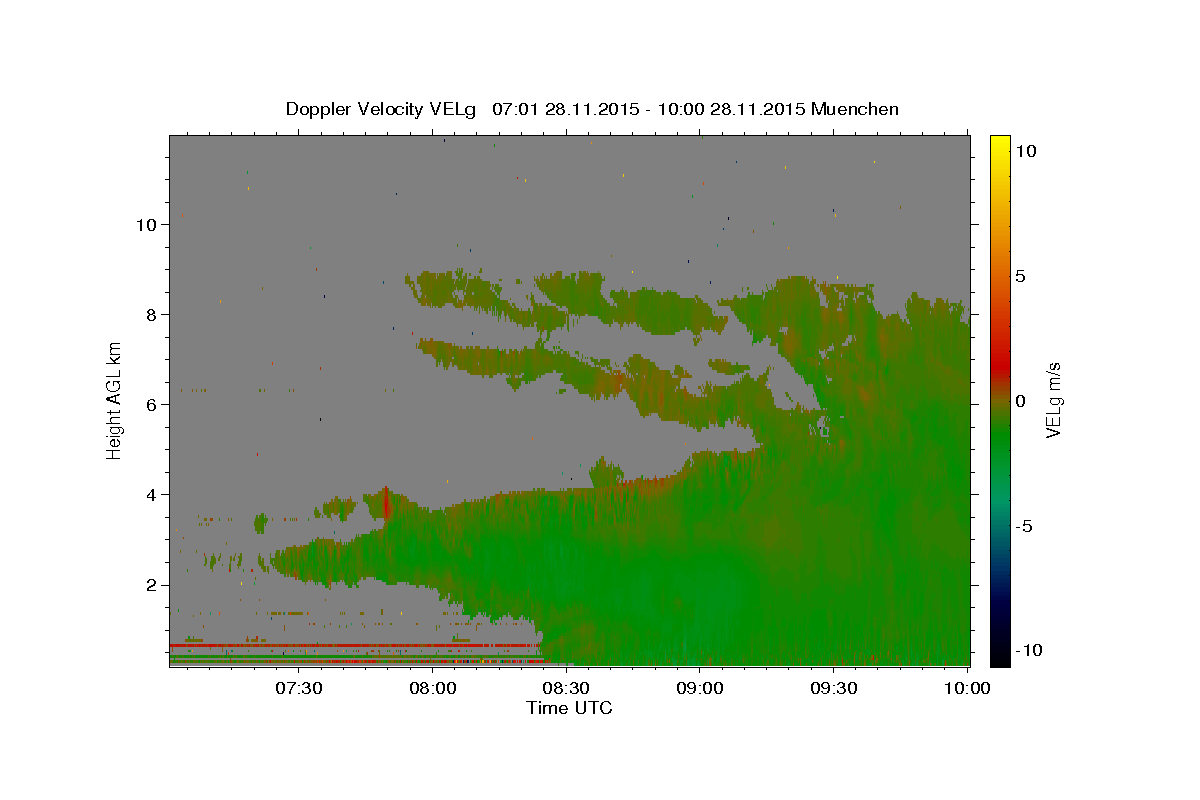Click the 'VELg m/s' colorbar label

(1053, 399)
